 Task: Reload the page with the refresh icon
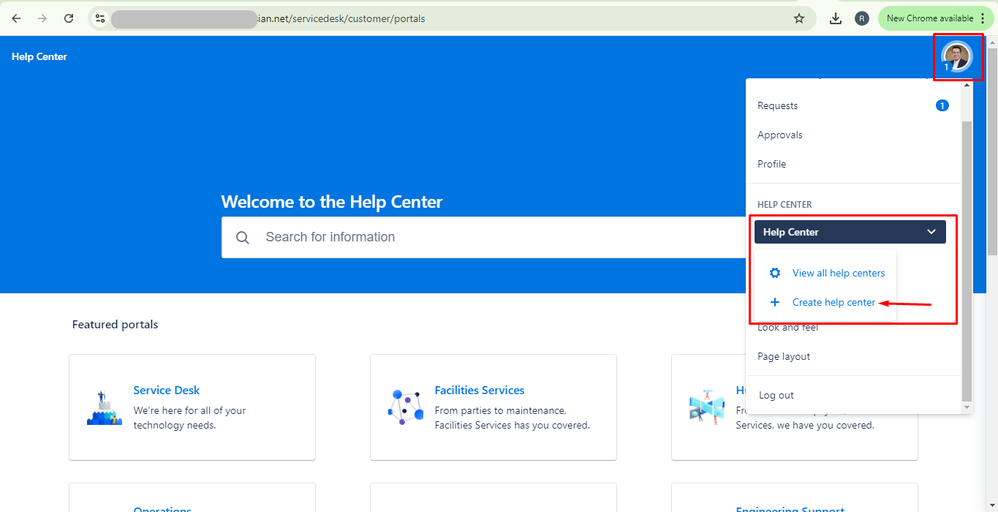[x=69, y=18]
